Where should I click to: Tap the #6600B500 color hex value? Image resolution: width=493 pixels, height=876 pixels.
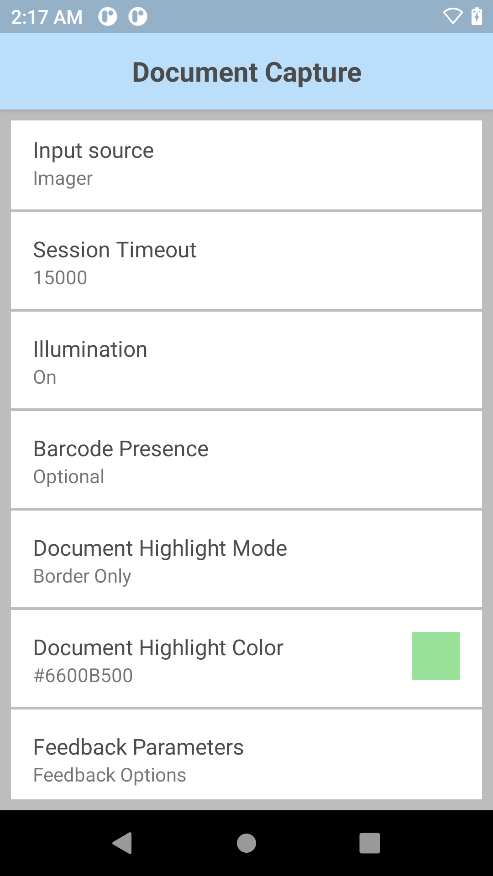click(x=83, y=675)
